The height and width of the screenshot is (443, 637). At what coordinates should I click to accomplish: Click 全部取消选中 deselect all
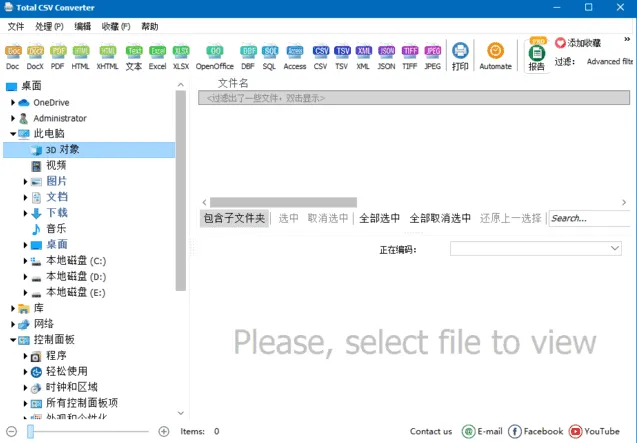[x=440, y=218]
